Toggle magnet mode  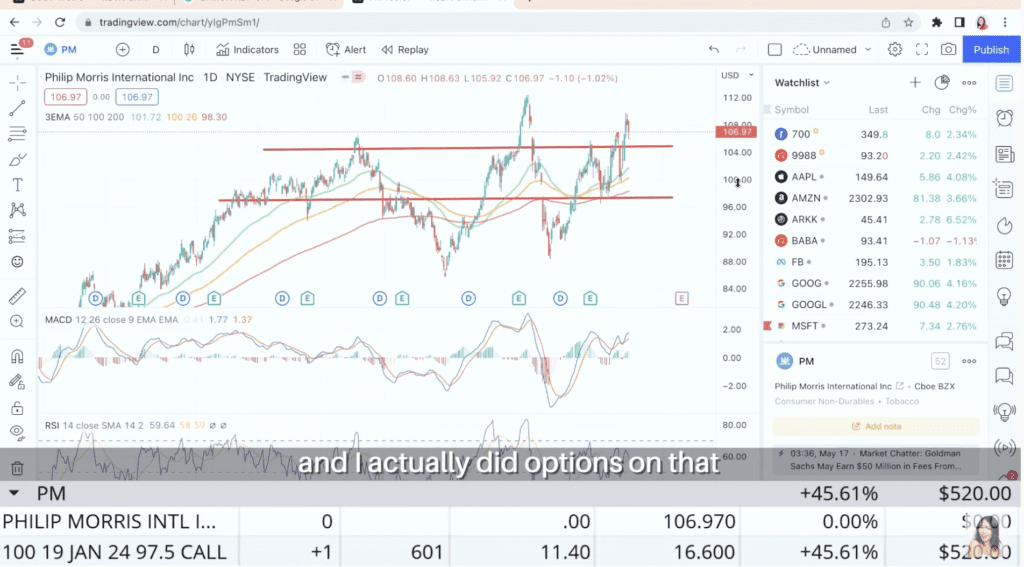(x=18, y=356)
